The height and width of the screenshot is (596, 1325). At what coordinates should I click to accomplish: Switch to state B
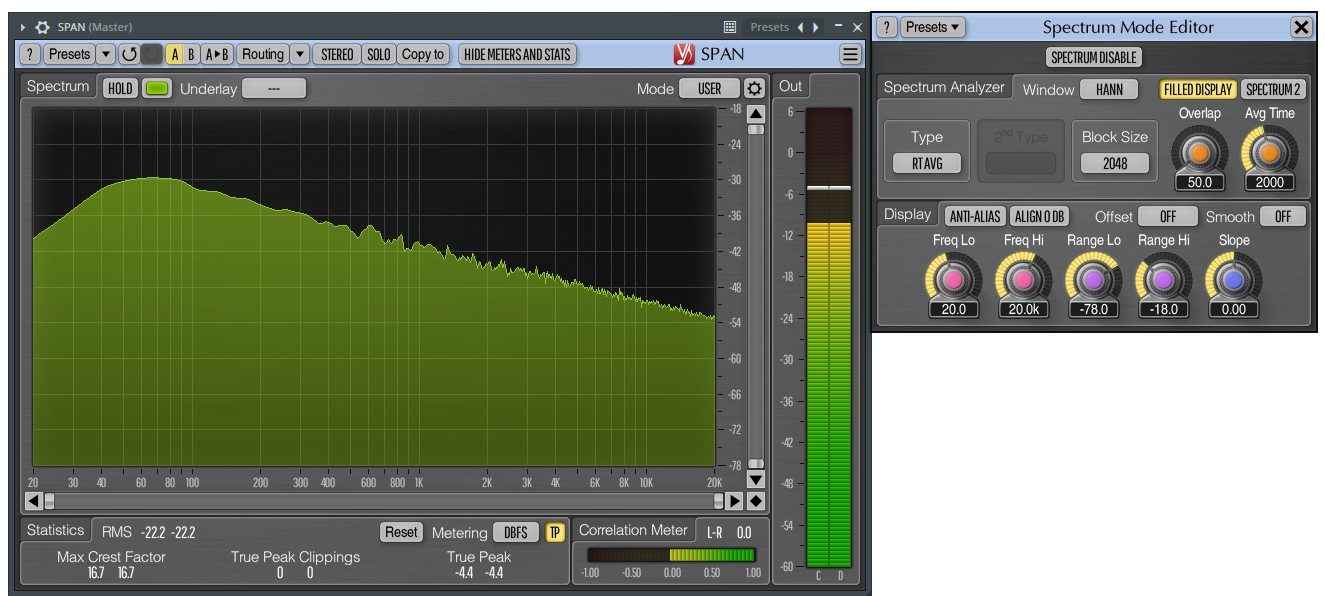point(191,54)
